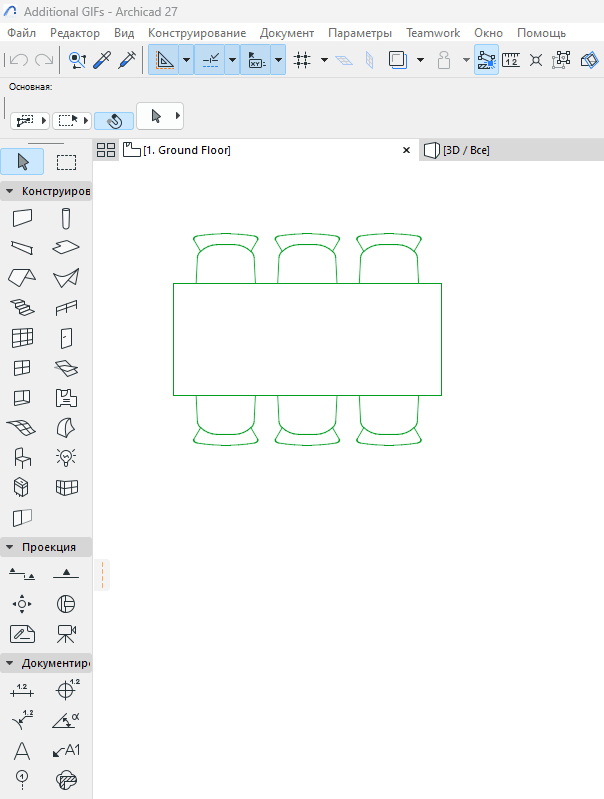Toggle Grid Snap button

[302, 60]
